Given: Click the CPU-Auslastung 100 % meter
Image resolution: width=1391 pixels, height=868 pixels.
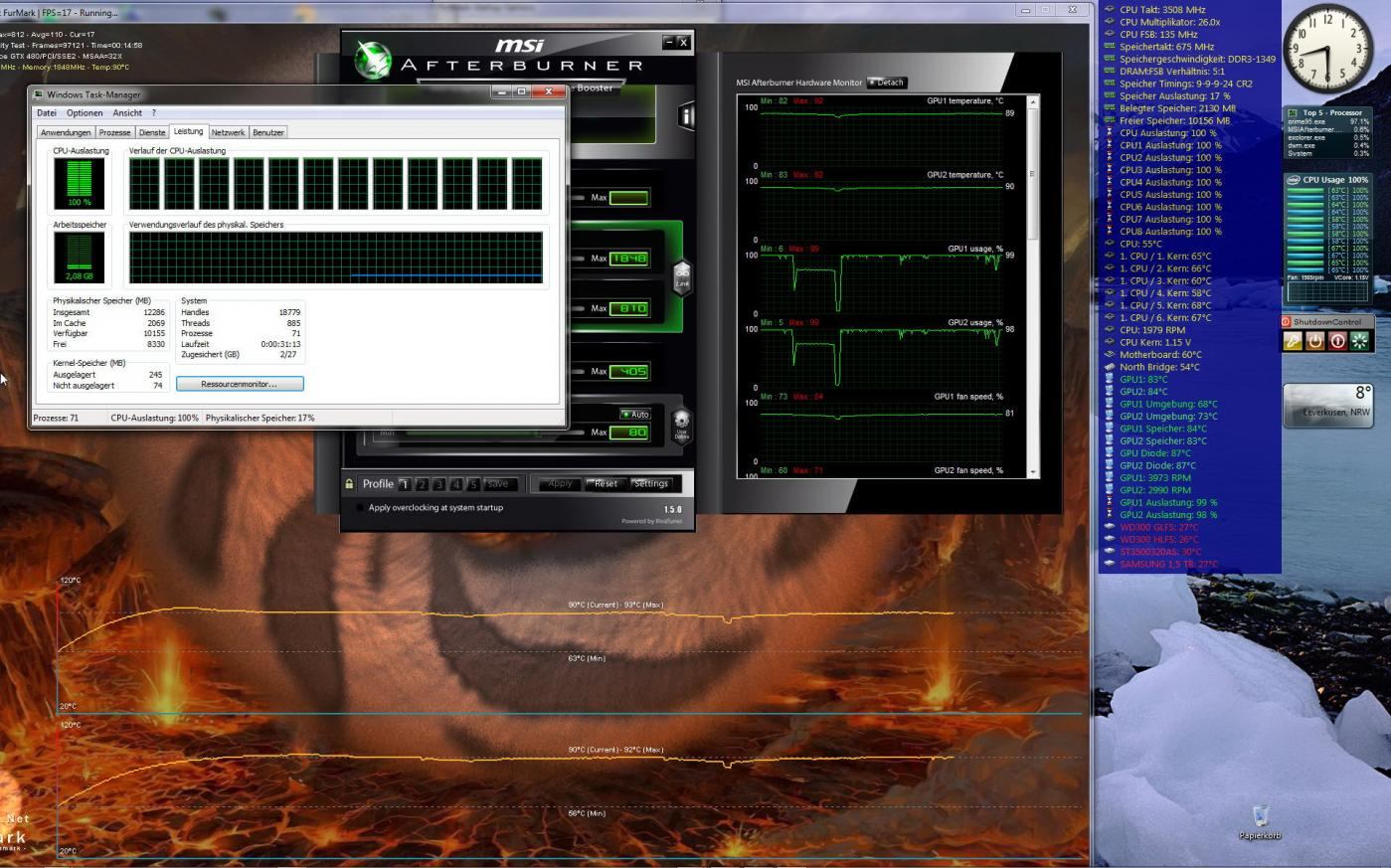Looking at the screenshot, I should pos(79,183).
